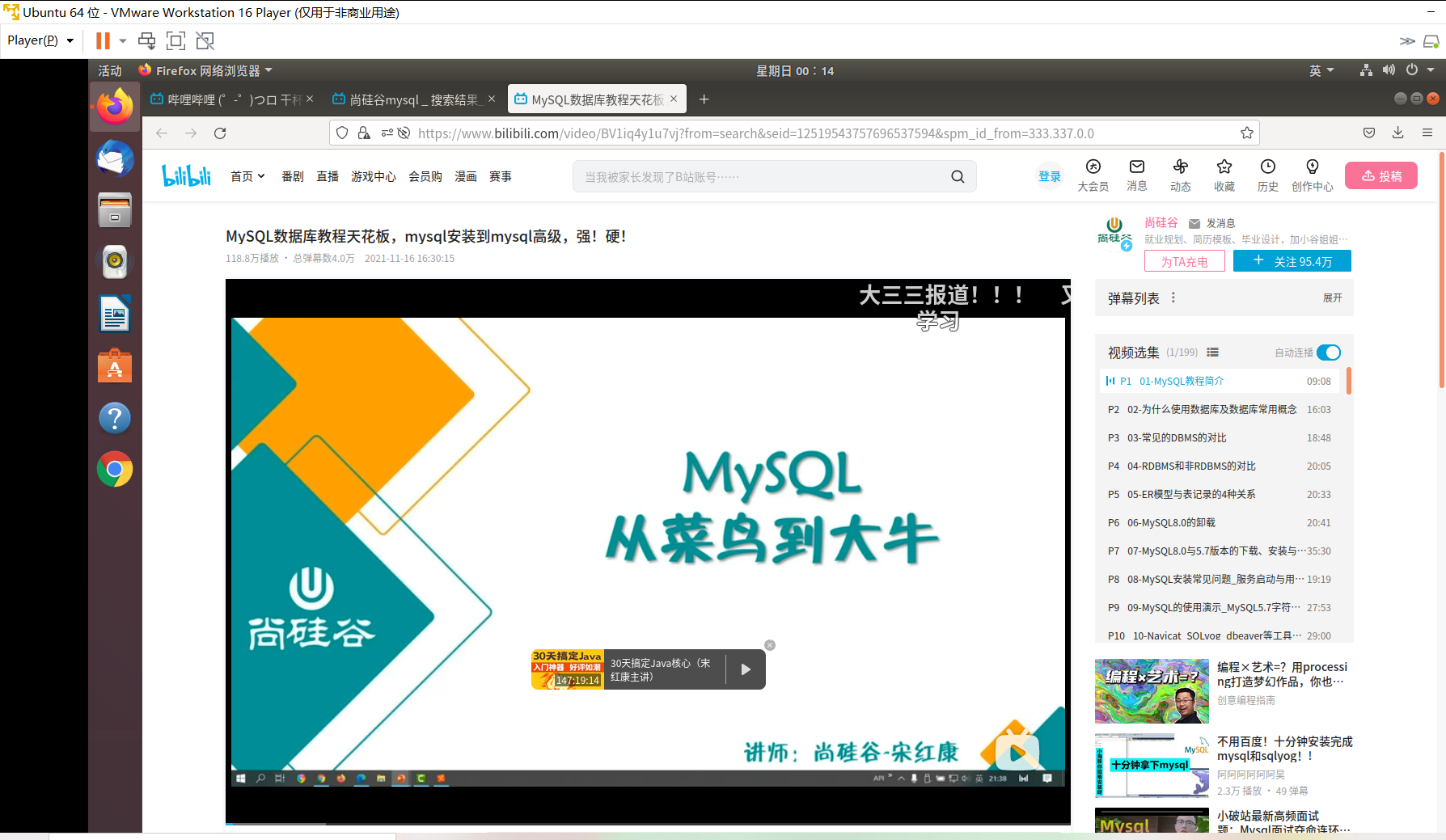1446x840 pixels.
Task: Click the bilibili logo
Action: point(186,175)
